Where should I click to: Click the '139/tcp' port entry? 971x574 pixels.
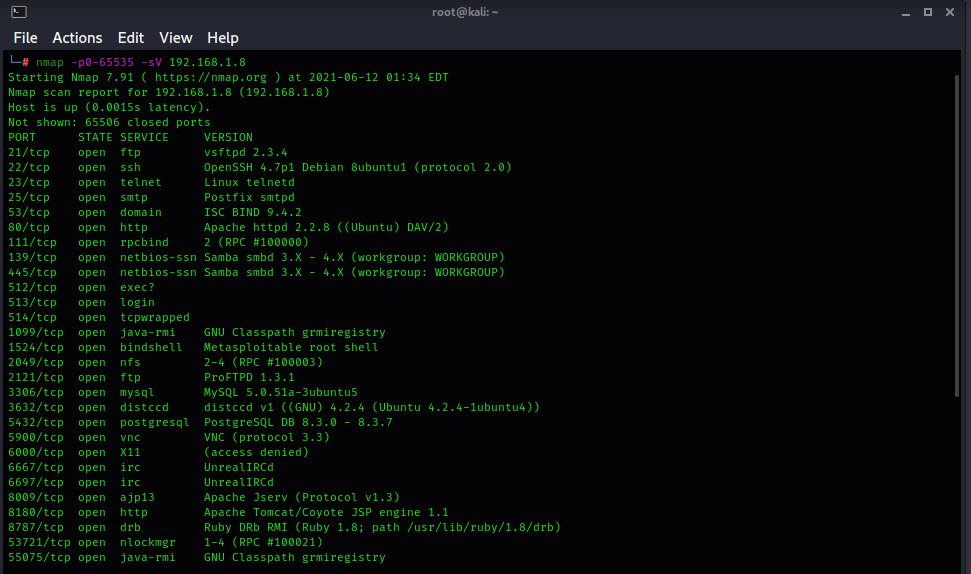[32, 257]
